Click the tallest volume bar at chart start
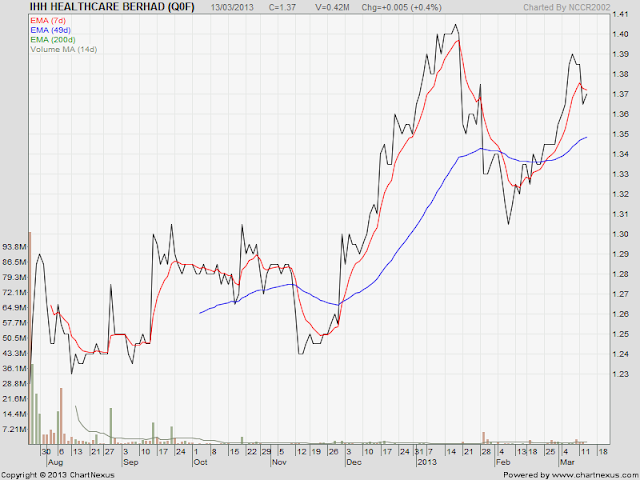The image size is (640, 480). click(30, 338)
